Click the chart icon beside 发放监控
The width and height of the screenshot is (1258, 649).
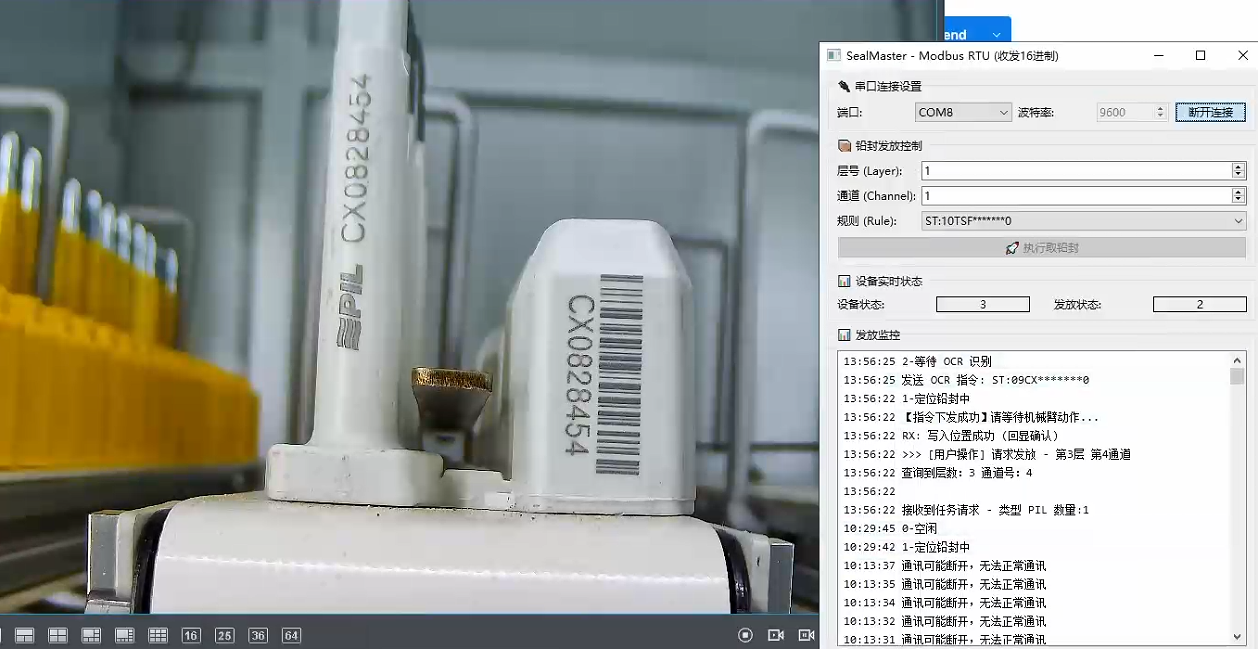[x=844, y=335]
